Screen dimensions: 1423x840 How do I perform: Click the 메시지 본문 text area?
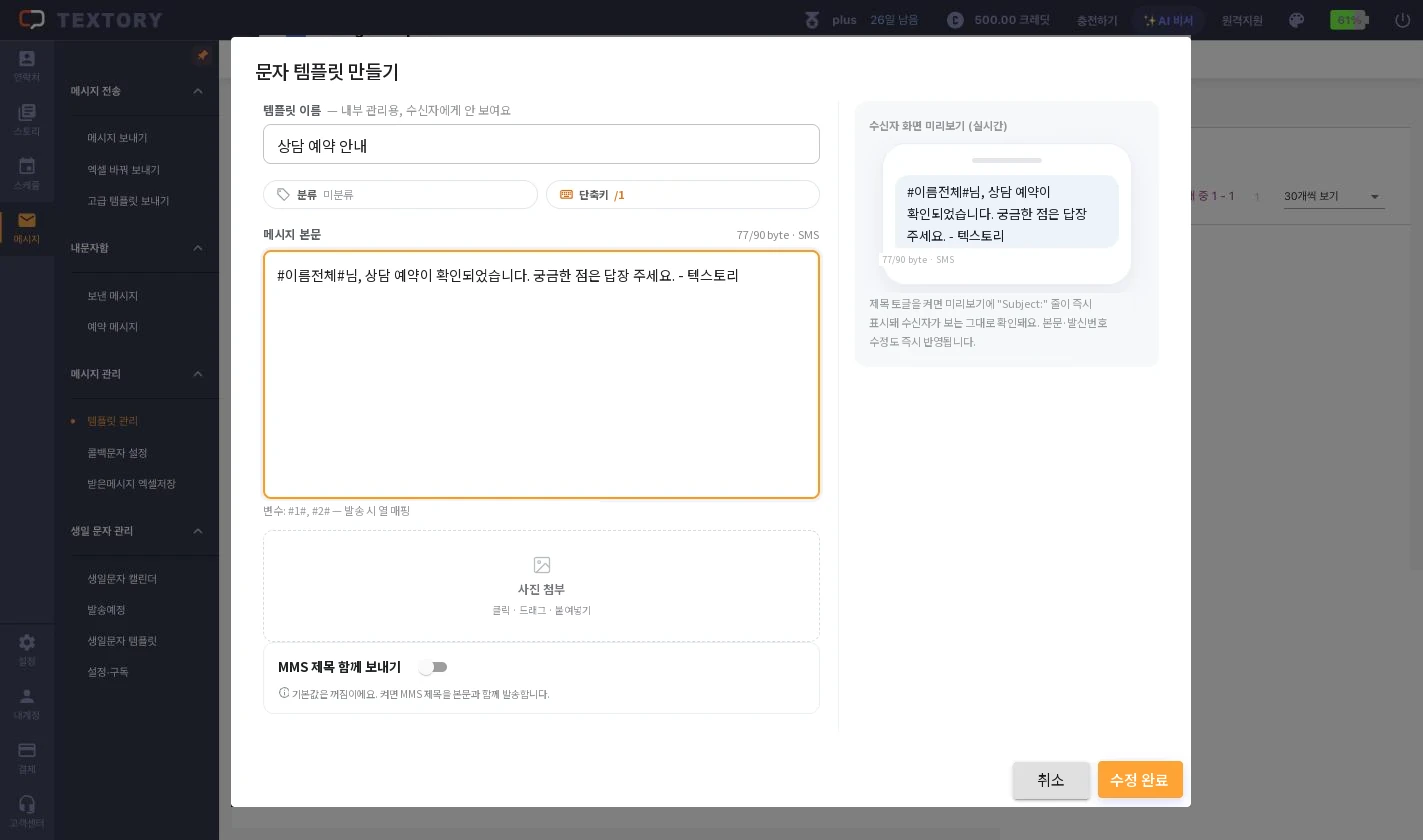pos(541,374)
